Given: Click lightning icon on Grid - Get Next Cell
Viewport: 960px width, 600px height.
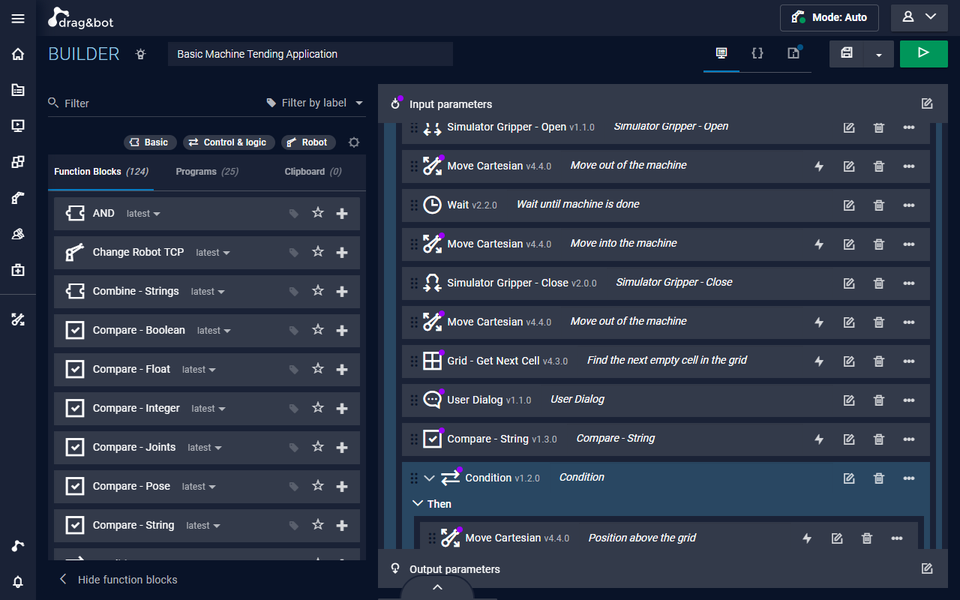Looking at the screenshot, I should 819,361.
